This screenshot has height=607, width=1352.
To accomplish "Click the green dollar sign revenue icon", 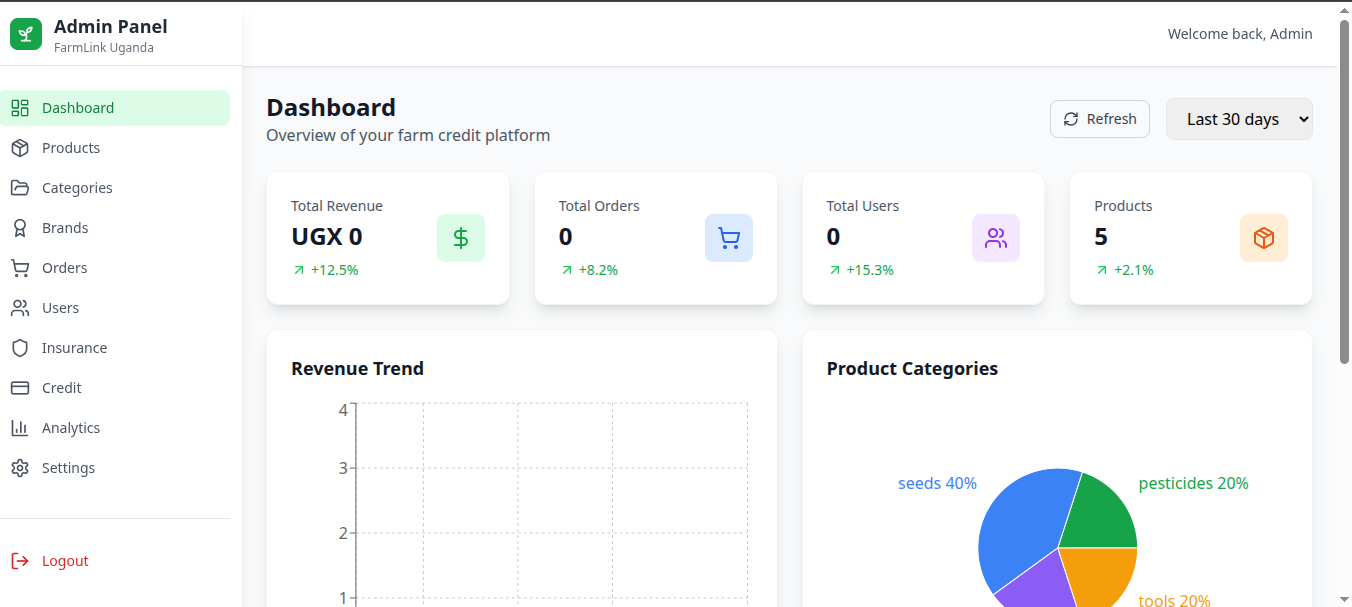I will pos(461,238).
